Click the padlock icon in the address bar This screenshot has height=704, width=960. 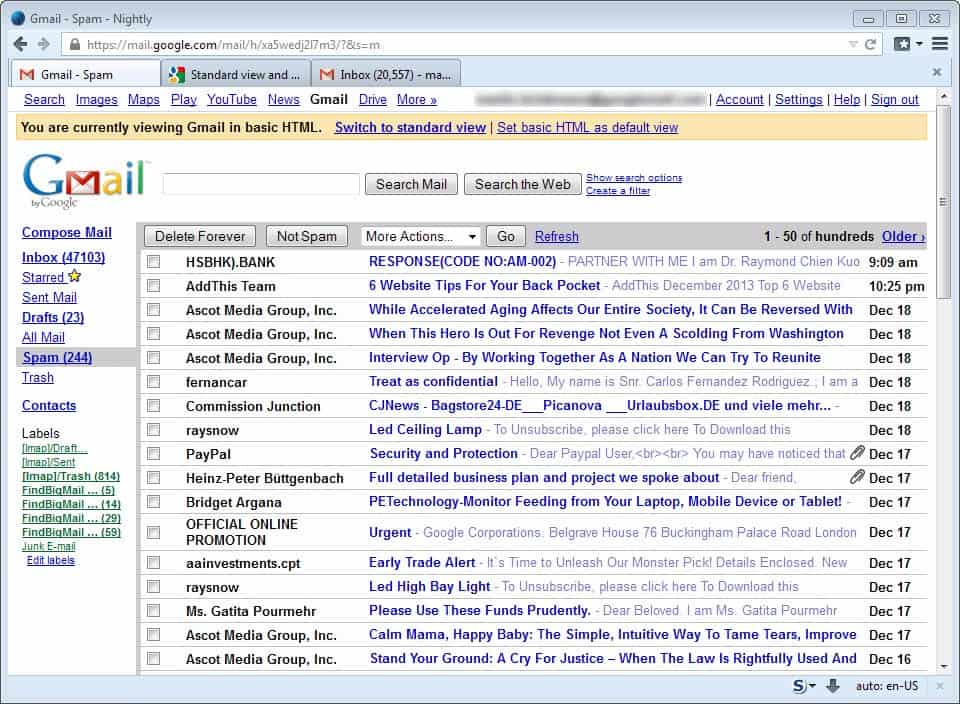(x=75, y=45)
